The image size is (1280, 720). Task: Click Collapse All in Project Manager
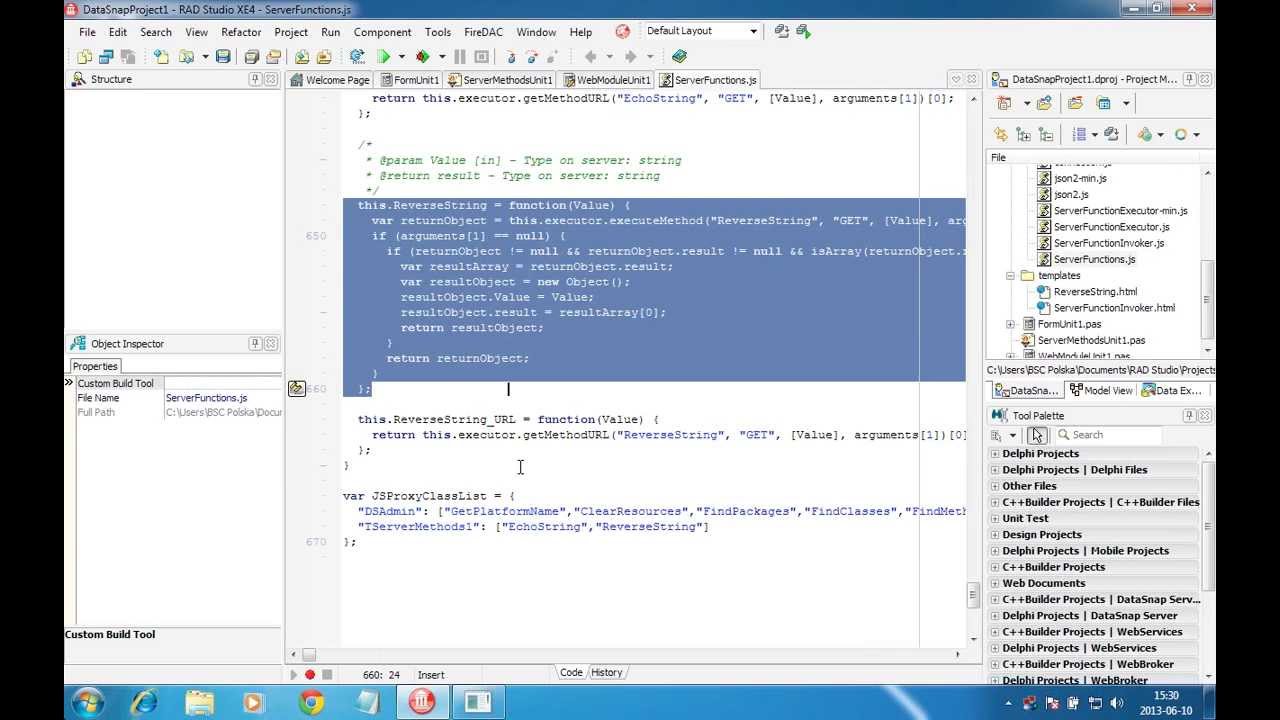[1045, 134]
